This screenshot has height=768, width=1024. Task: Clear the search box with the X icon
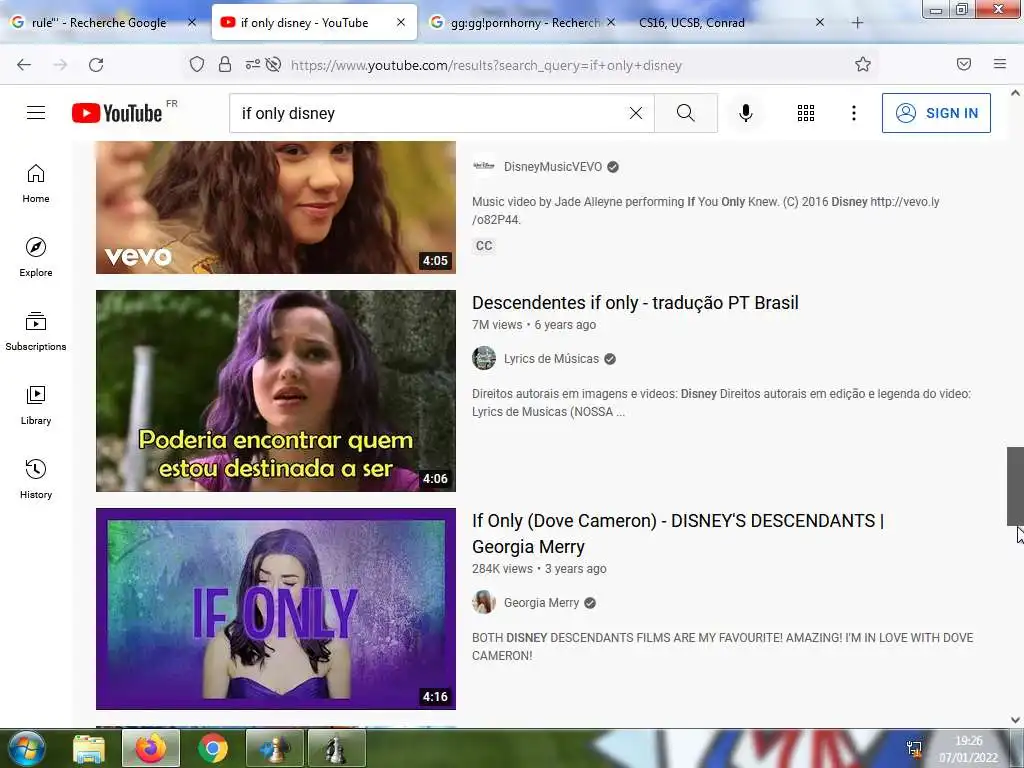click(x=635, y=113)
